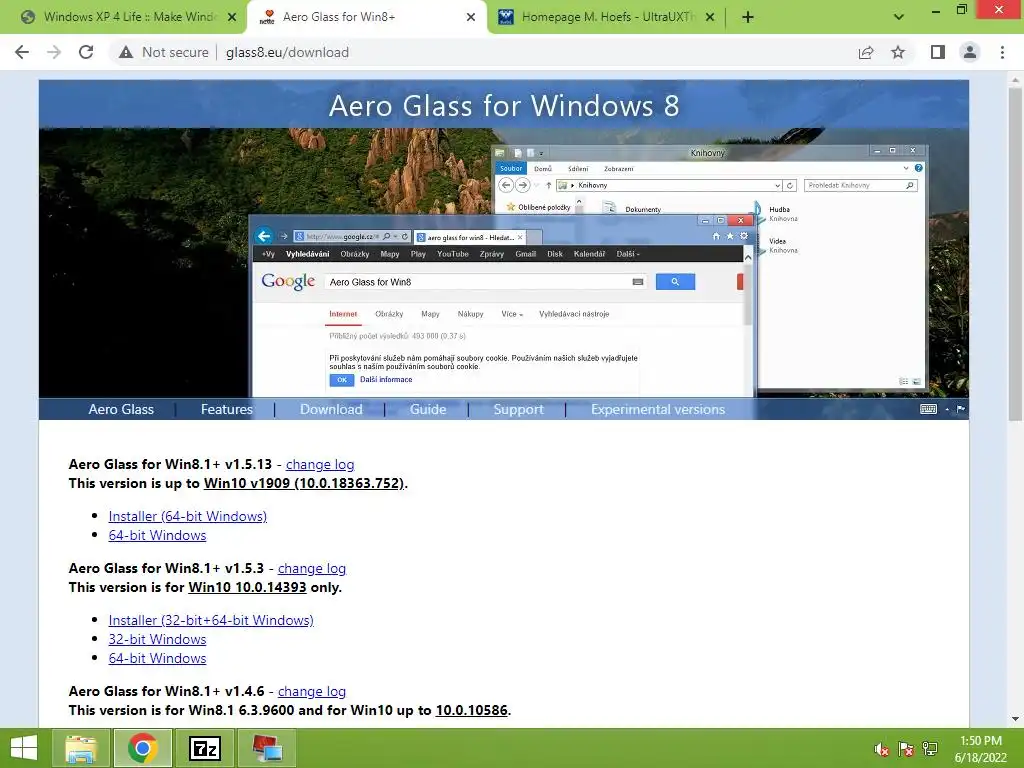The height and width of the screenshot is (768, 1024).
Task: Open the Support nav item
Action: [x=519, y=409]
